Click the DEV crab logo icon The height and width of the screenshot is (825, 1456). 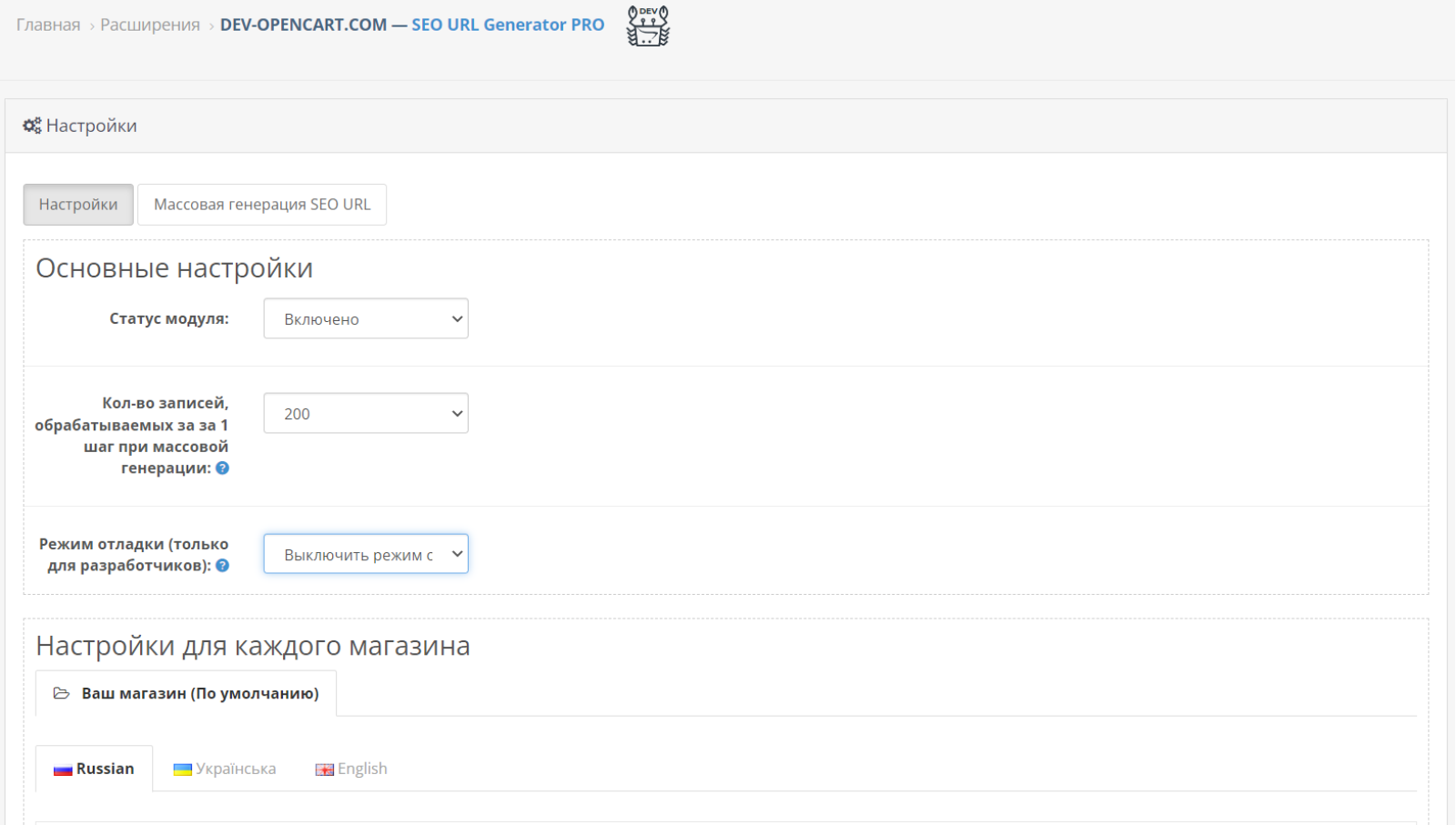tap(648, 25)
